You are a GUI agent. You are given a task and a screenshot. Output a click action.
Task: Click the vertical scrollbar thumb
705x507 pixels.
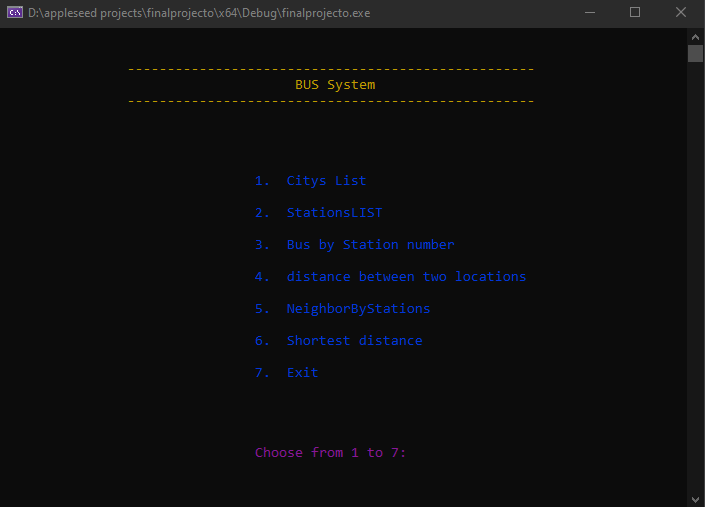695,53
